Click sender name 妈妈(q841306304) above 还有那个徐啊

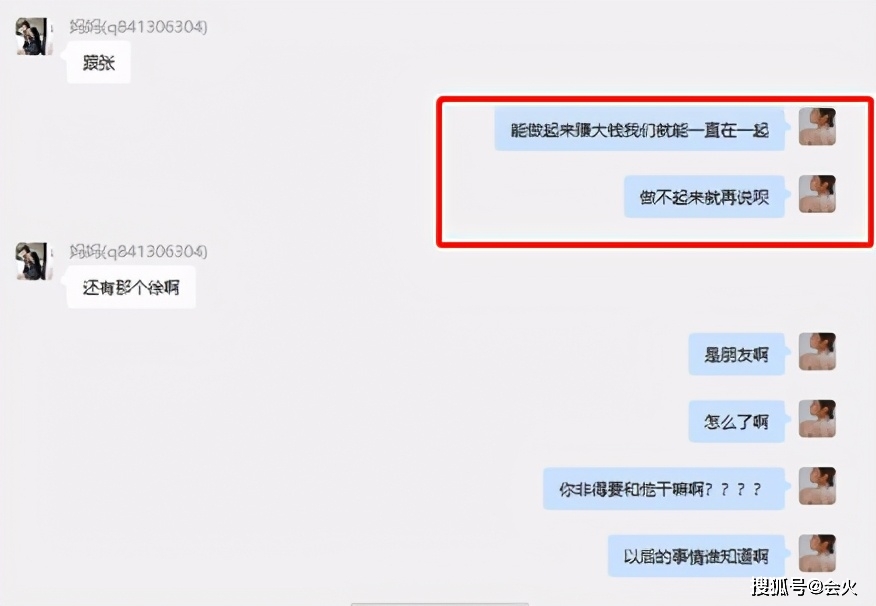(x=138, y=251)
